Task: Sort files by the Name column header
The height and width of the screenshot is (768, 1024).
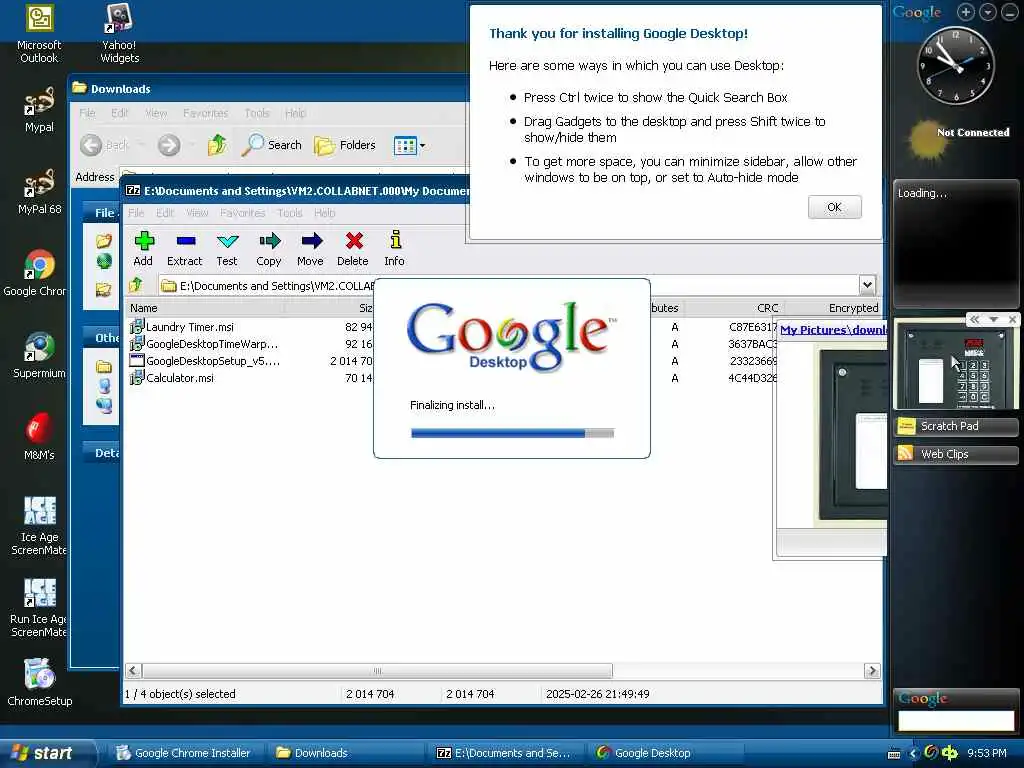Action: 204,308
